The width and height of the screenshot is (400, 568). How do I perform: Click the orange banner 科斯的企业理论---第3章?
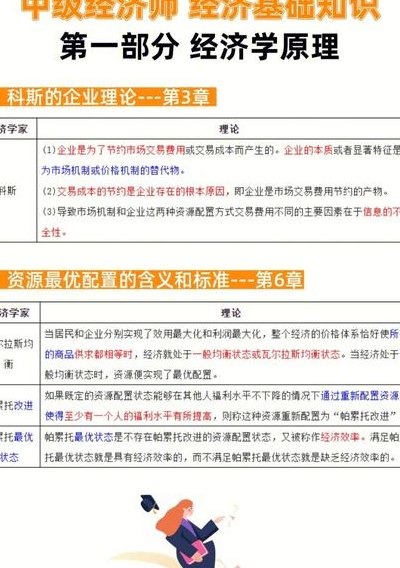(108, 97)
